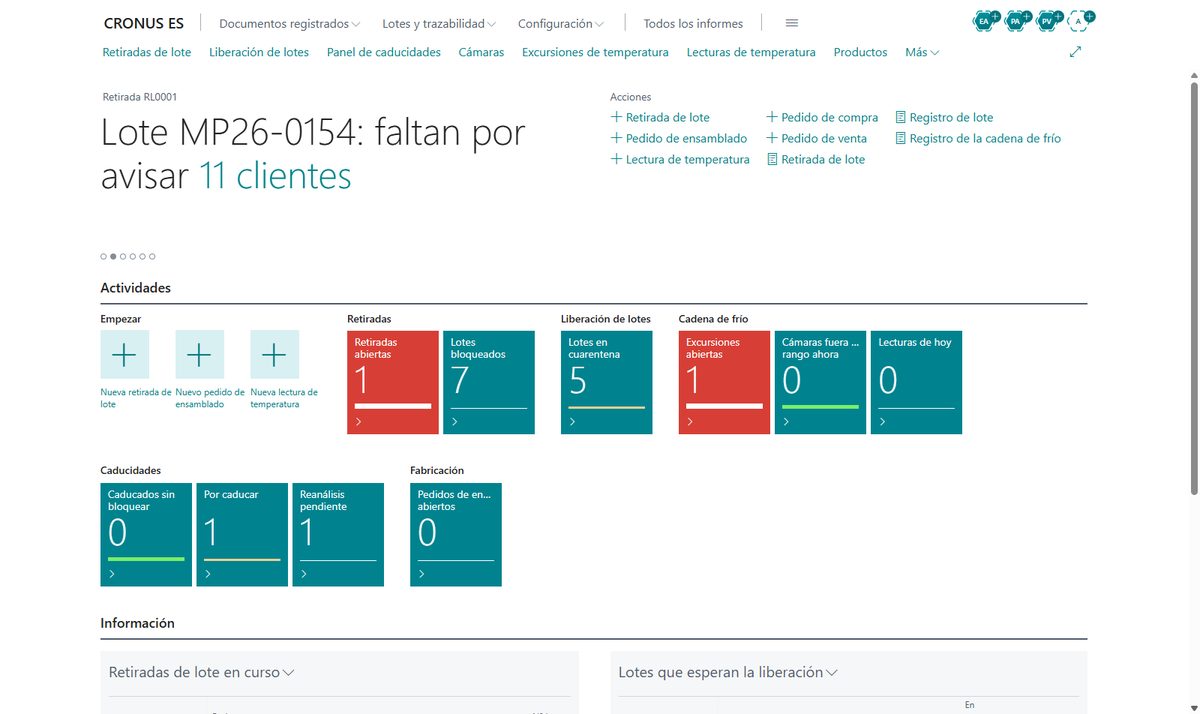Create new Retirada de lote action
This screenshot has width=1200, height=714.
tap(660, 117)
